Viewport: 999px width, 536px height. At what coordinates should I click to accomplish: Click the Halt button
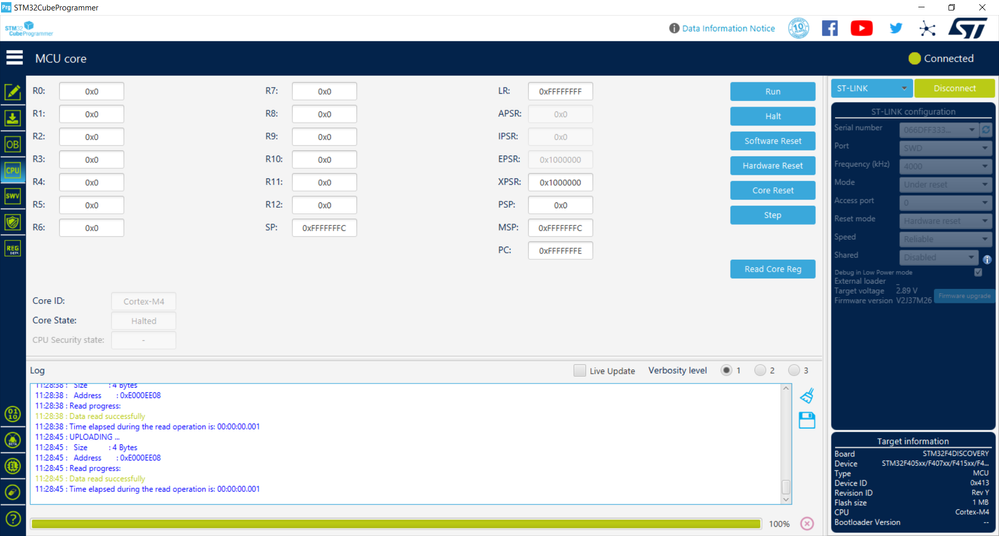pyautogui.click(x=773, y=116)
